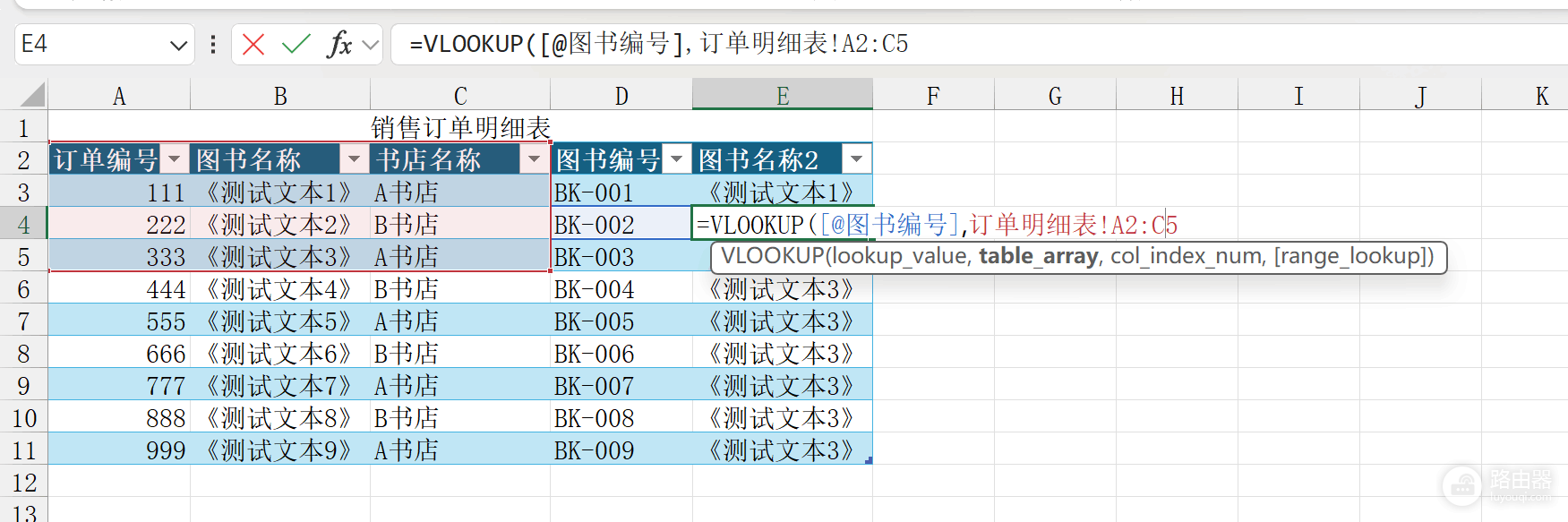This screenshot has height=522, width=1568.
Task: Click col_index_num argument in tooltip
Action: [x=1187, y=257]
